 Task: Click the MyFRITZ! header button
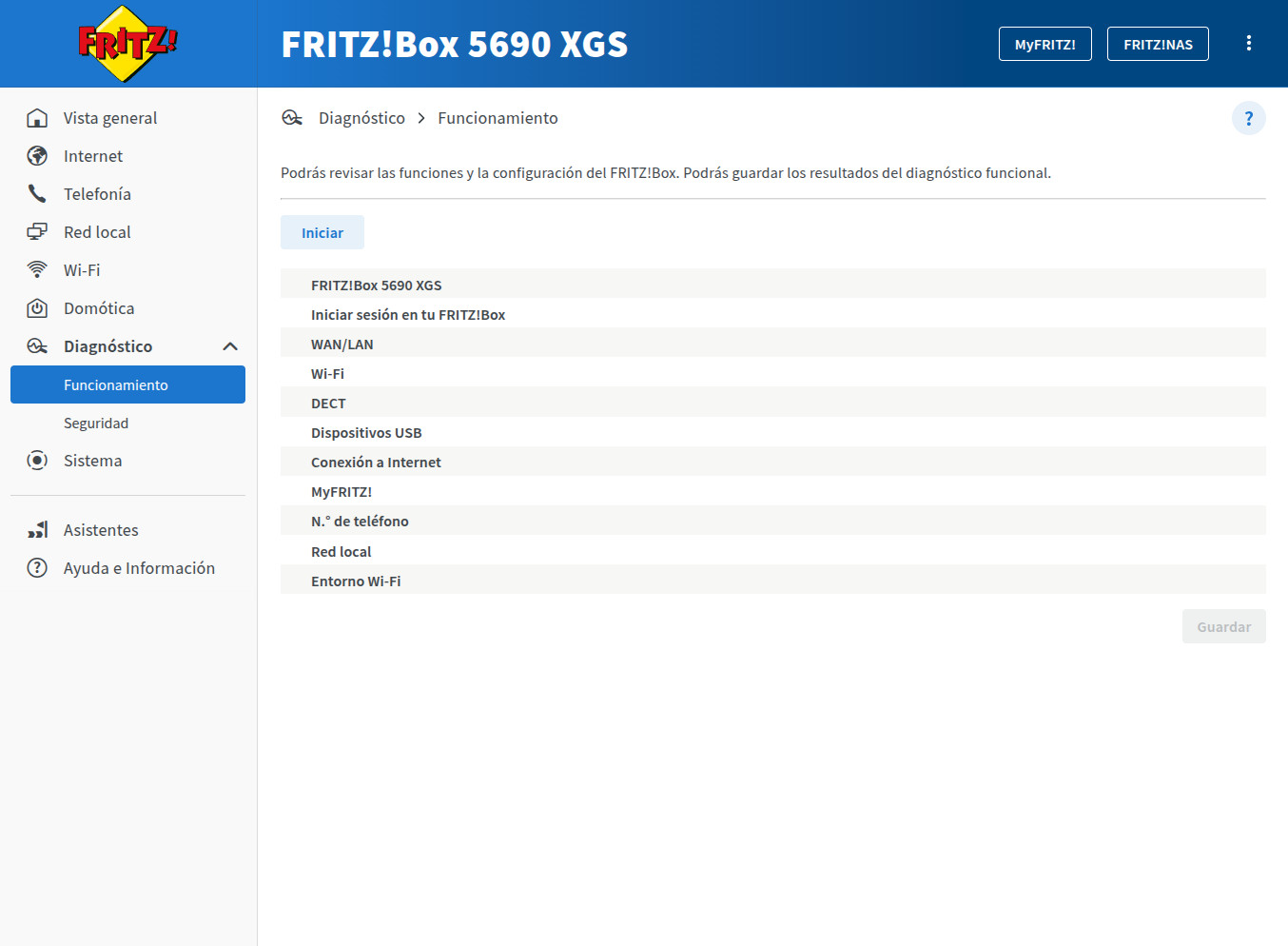click(x=1044, y=44)
